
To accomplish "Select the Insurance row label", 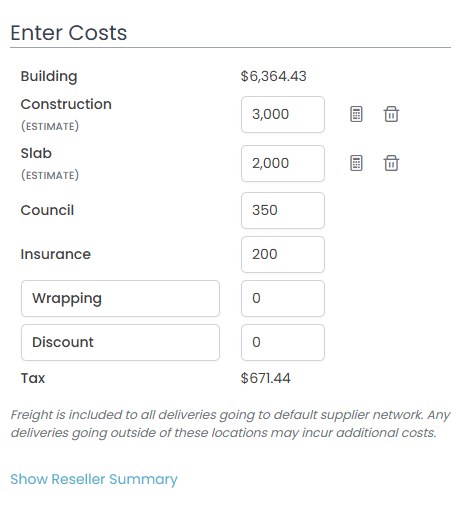I will pyautogui.click(x=56, y=254).
